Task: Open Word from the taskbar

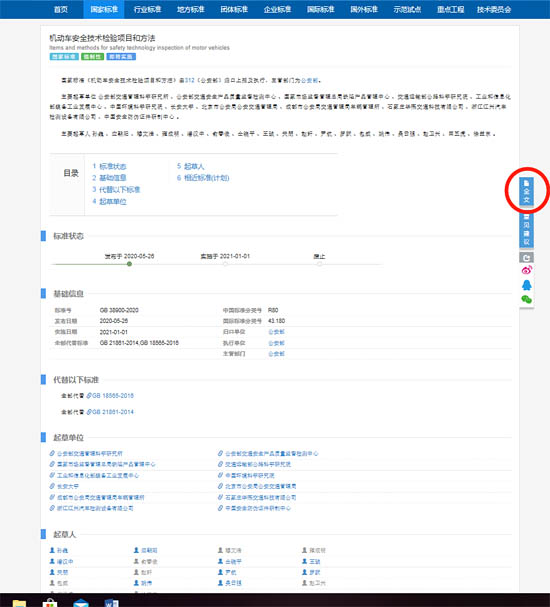Action: pyautogui.click(x=111, y=602)
